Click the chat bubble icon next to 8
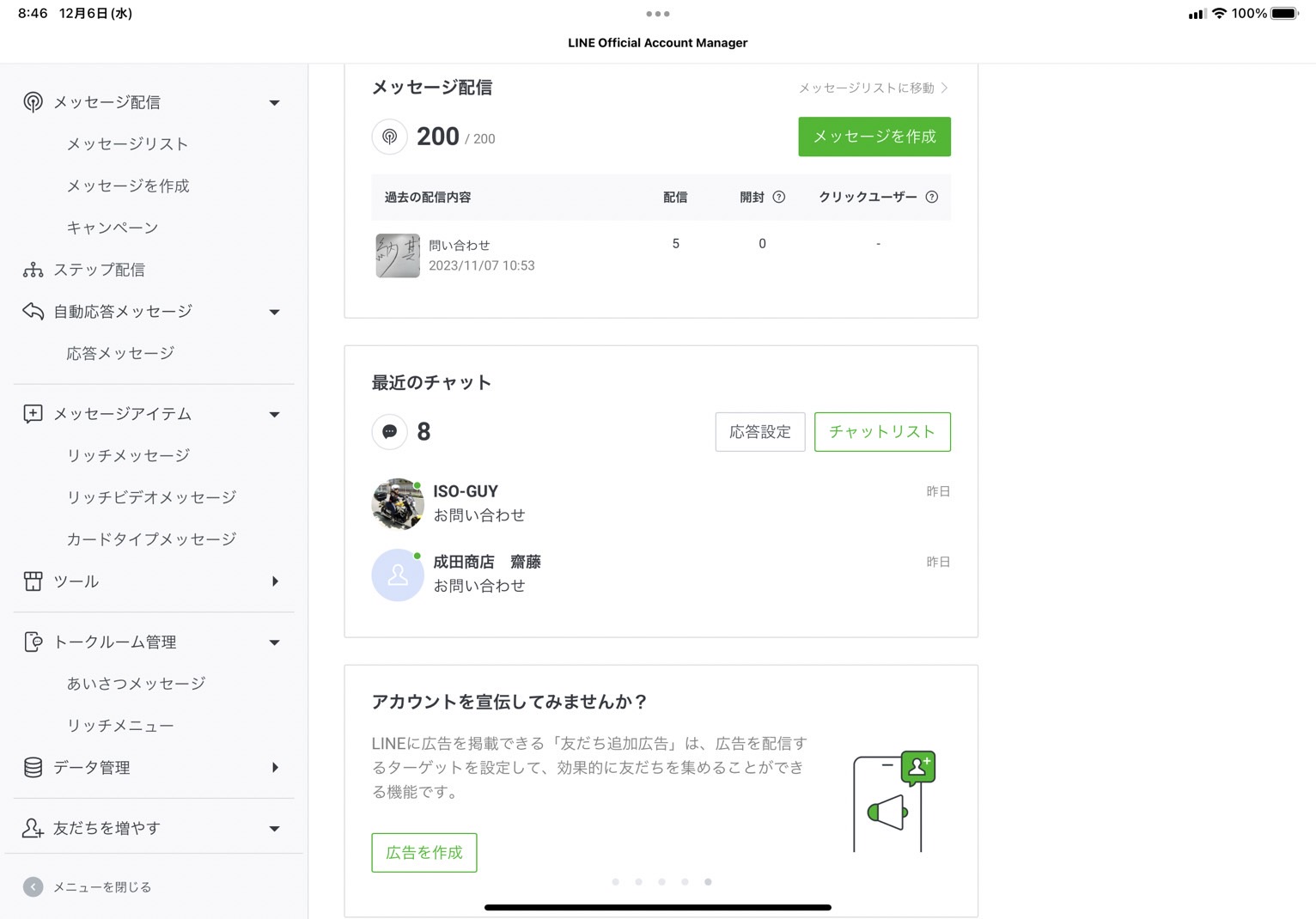This screenshot has height=919, width=1316. (x=389, y=431)
